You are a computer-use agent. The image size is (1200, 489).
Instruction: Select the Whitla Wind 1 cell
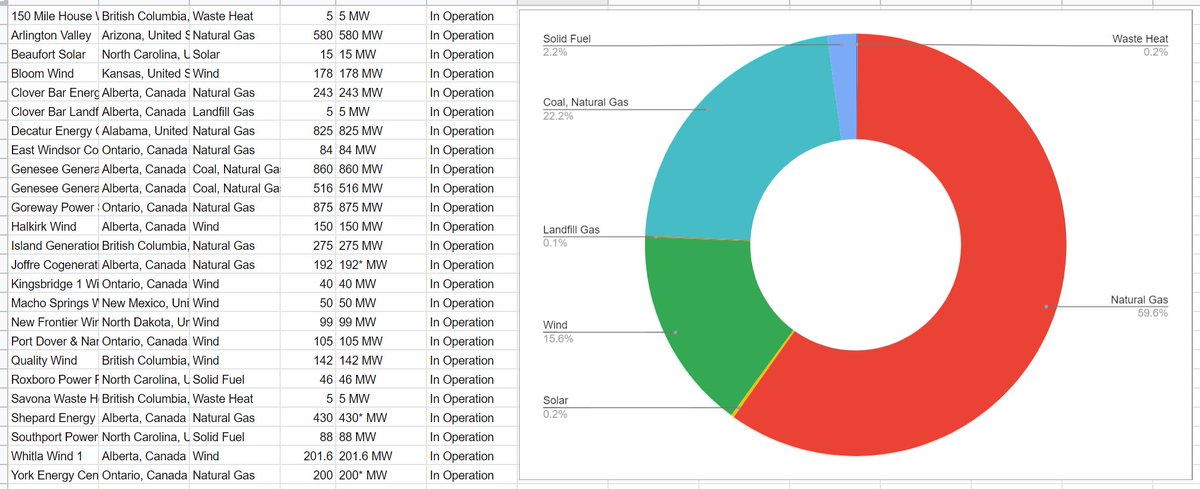click(52, 456)
